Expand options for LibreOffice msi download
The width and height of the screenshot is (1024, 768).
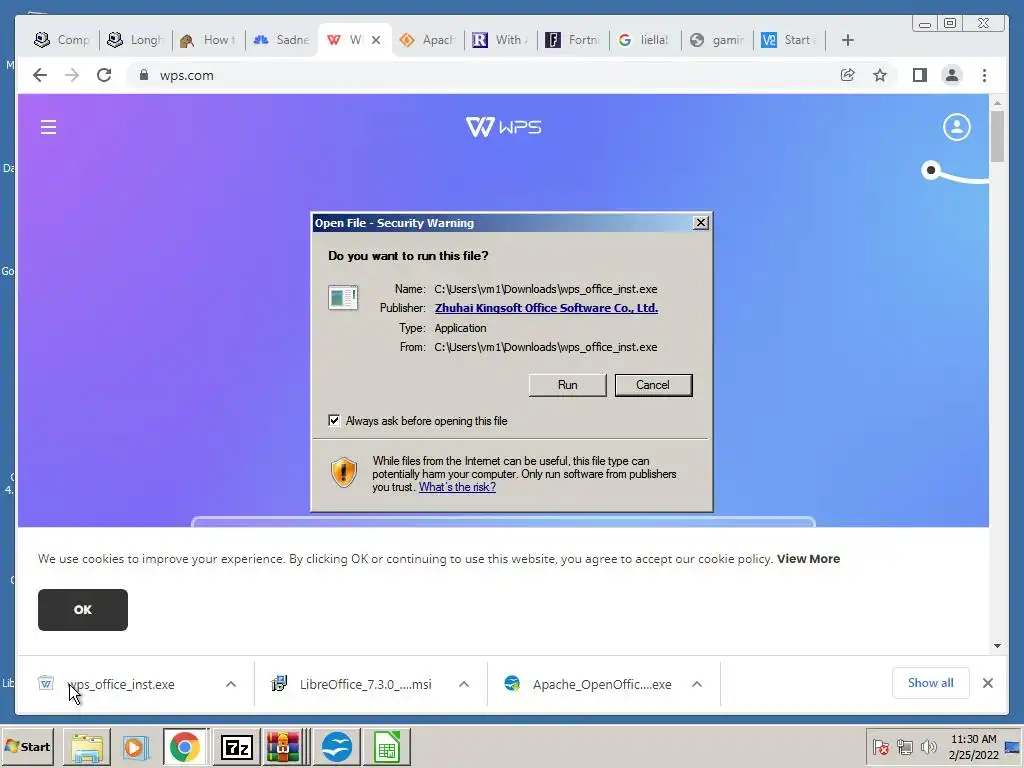tap(464, 684)
